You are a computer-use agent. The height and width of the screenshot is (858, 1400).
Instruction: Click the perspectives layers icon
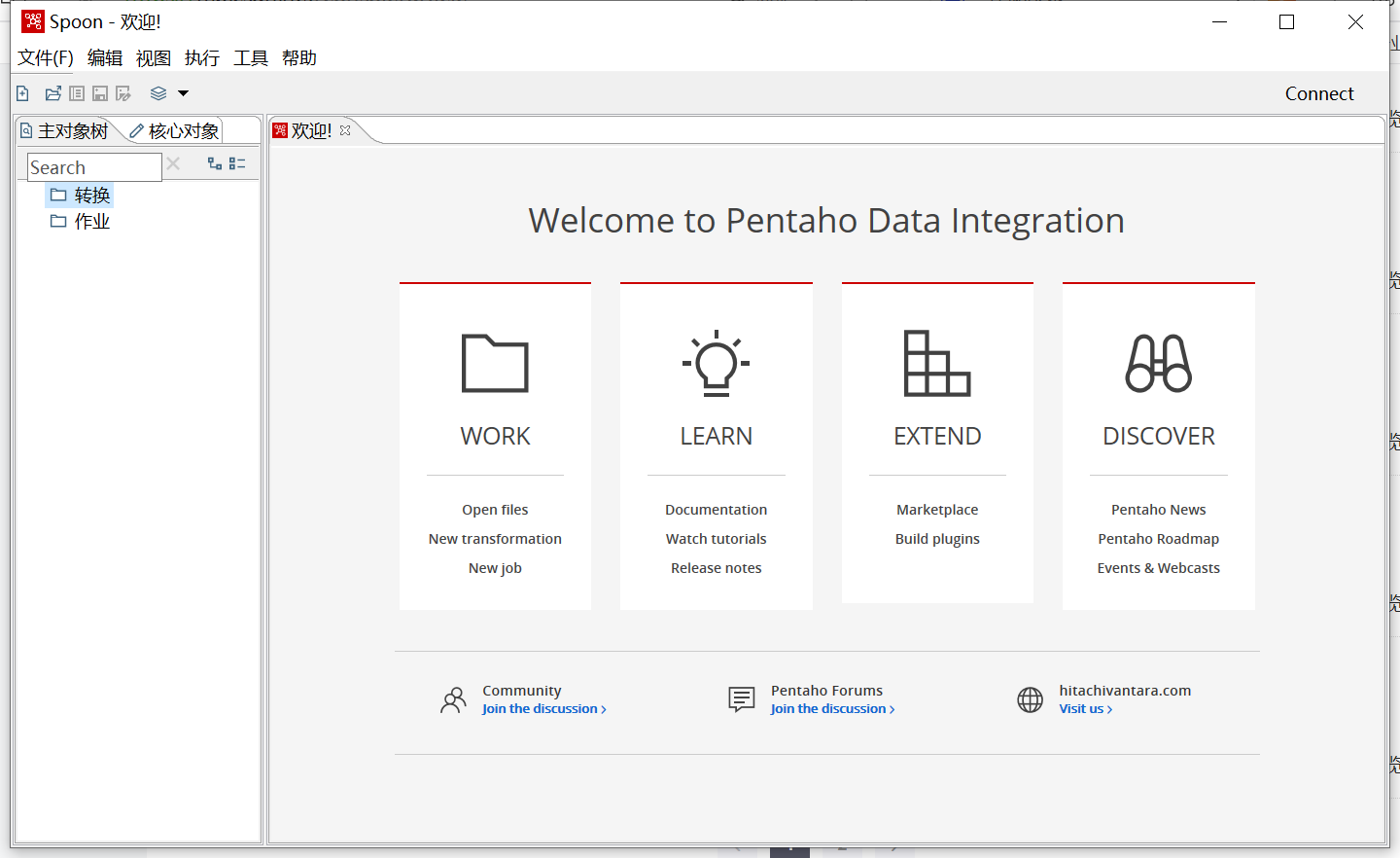158,93
